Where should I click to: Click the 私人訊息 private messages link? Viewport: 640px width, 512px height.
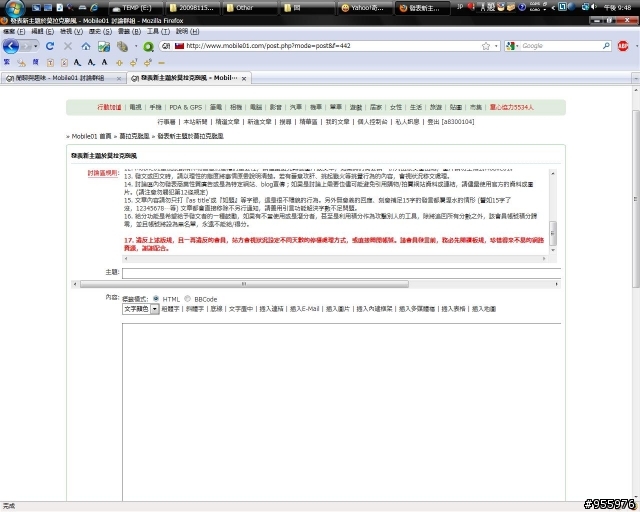point(407,122)
